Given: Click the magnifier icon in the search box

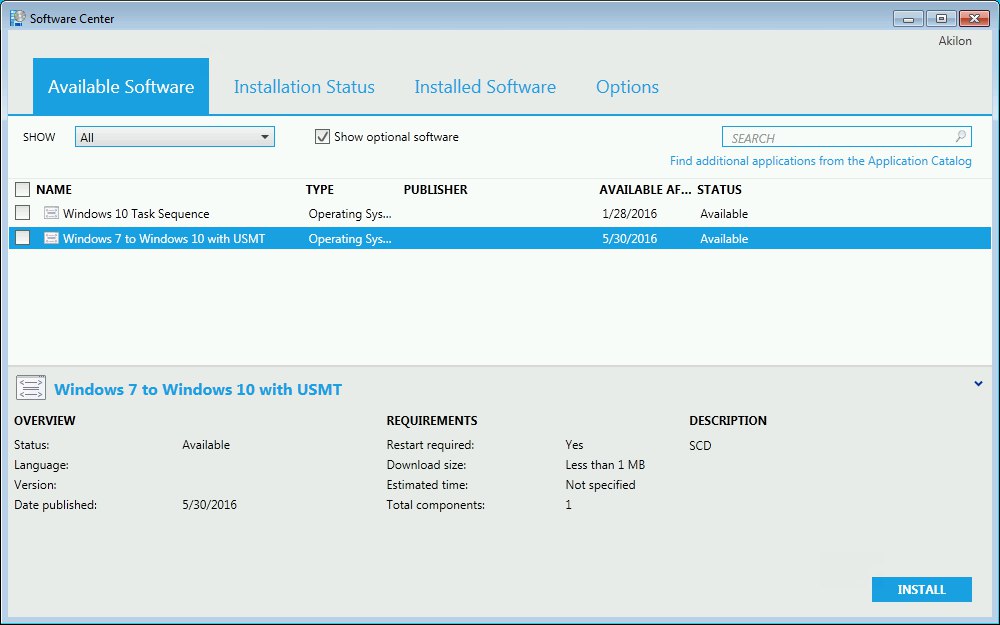Looking at the screenshot, I should pyautogui.click(x=960, y=136).
